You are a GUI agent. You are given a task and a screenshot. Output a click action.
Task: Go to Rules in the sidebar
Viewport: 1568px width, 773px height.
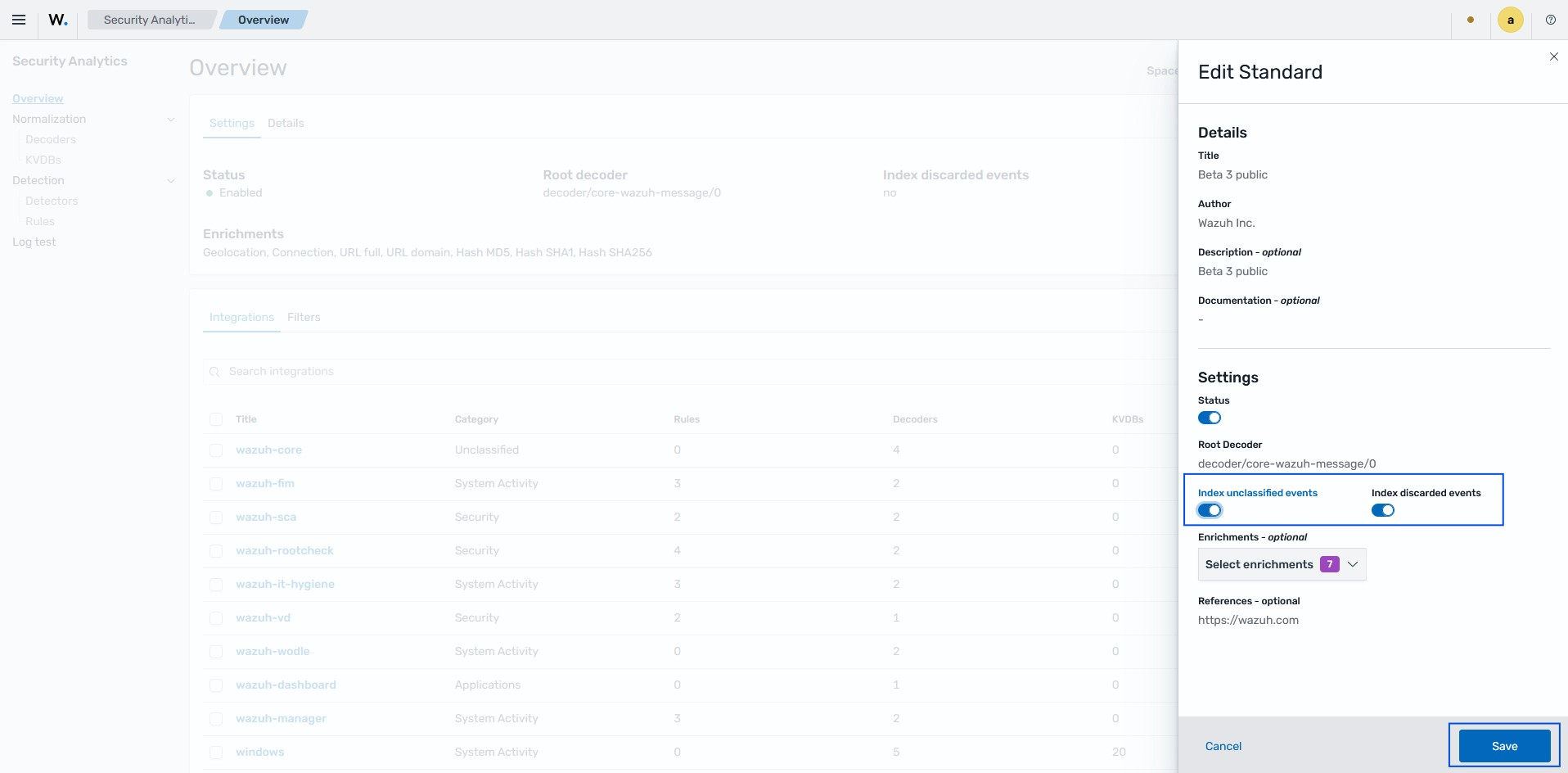coord(40,221)
